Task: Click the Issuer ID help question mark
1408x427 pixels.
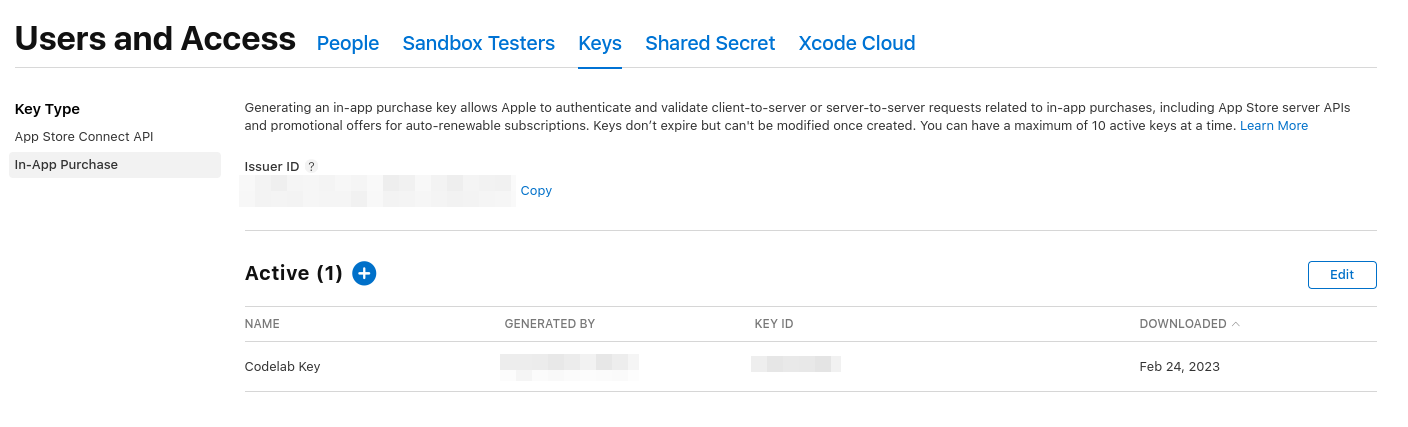Action: point(311,167)
